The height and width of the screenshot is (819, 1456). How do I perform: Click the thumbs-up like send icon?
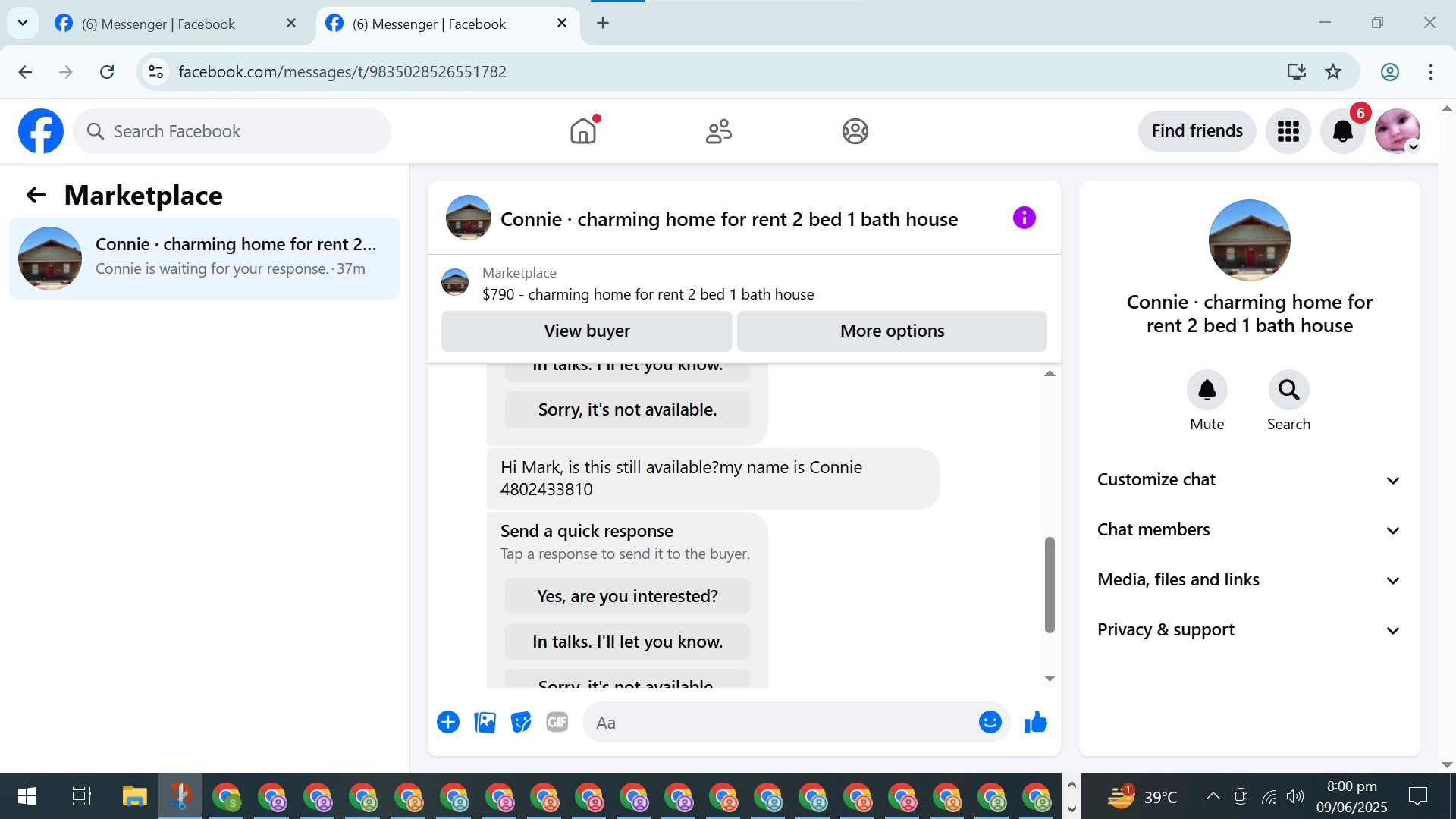[1035, 722]
